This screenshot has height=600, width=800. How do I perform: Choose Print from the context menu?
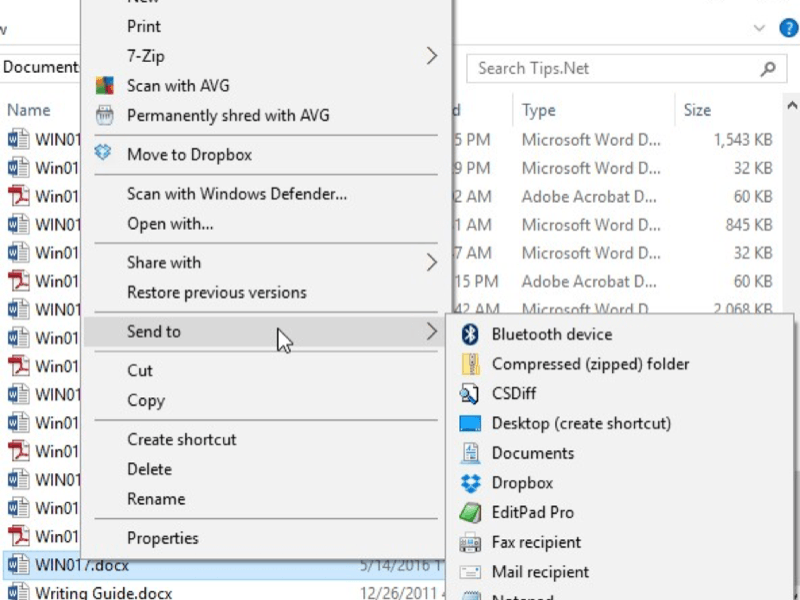point(144,27)
